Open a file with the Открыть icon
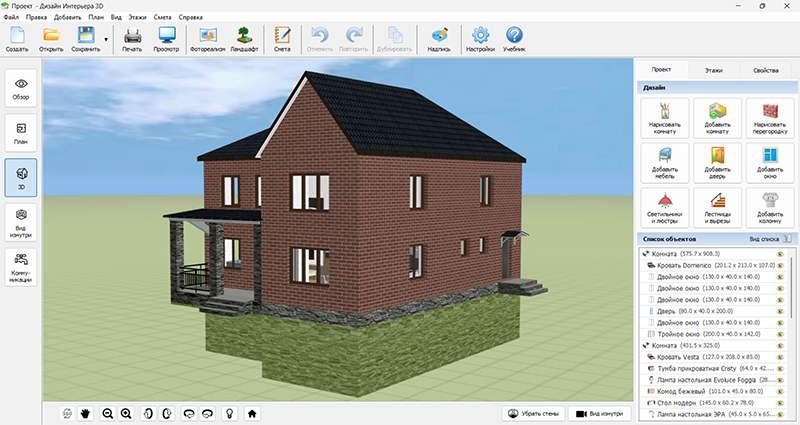Image resolution: width=800 pixels, height=425 pixels. 51,39
